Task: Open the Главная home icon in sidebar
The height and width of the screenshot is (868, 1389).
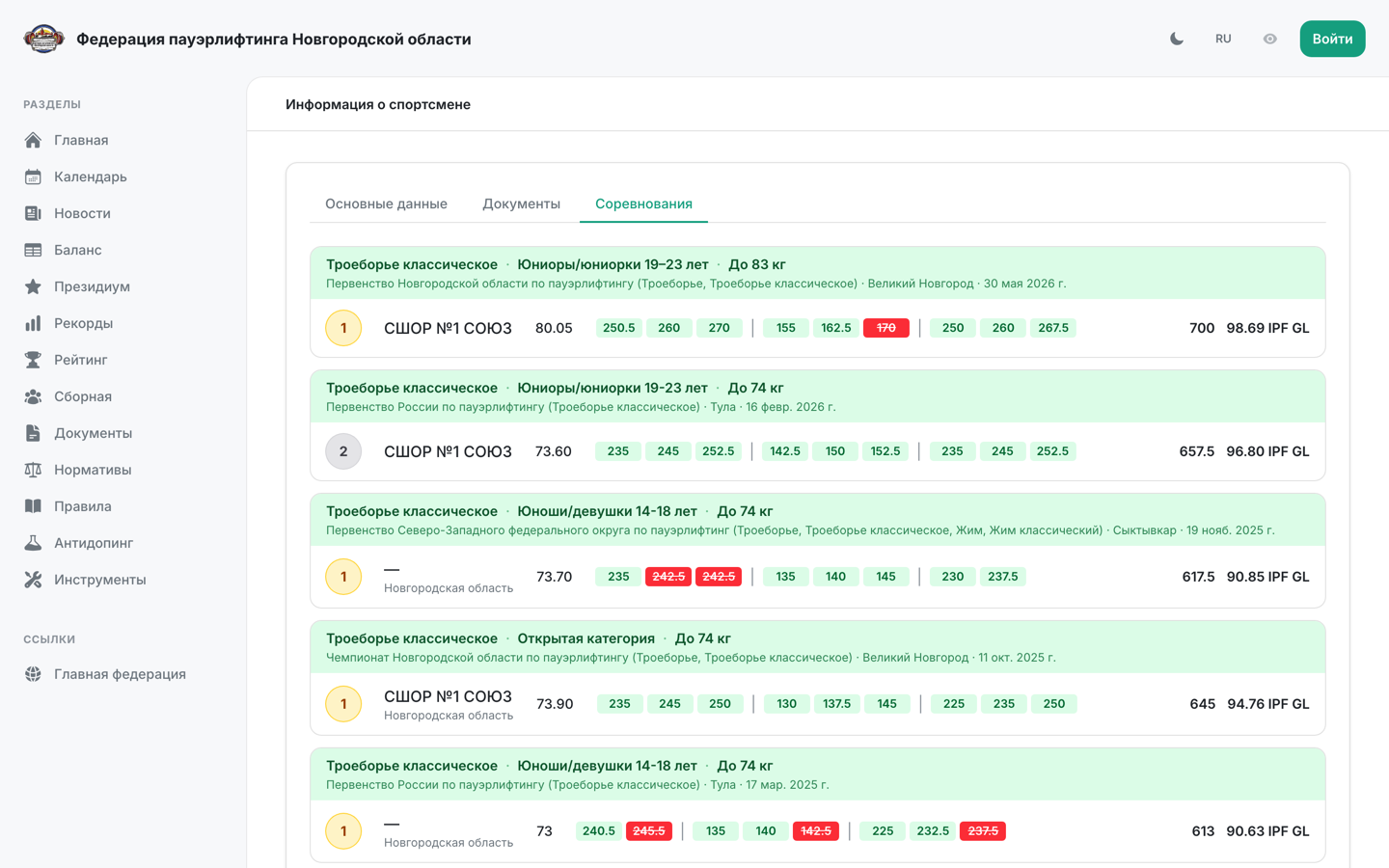Action: 33,140
